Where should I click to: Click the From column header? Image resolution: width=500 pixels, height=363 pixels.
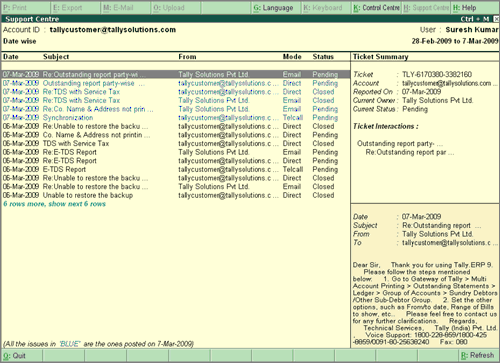pyautogui.click(x=187, y=57)
